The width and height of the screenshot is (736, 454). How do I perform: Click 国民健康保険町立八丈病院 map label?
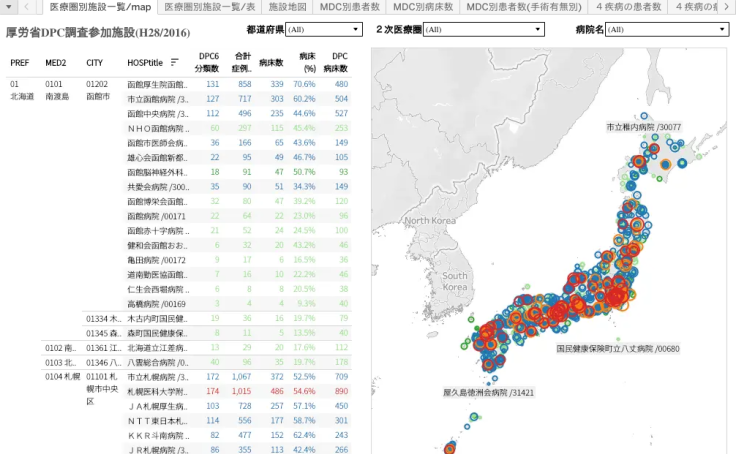click(618, 348)
